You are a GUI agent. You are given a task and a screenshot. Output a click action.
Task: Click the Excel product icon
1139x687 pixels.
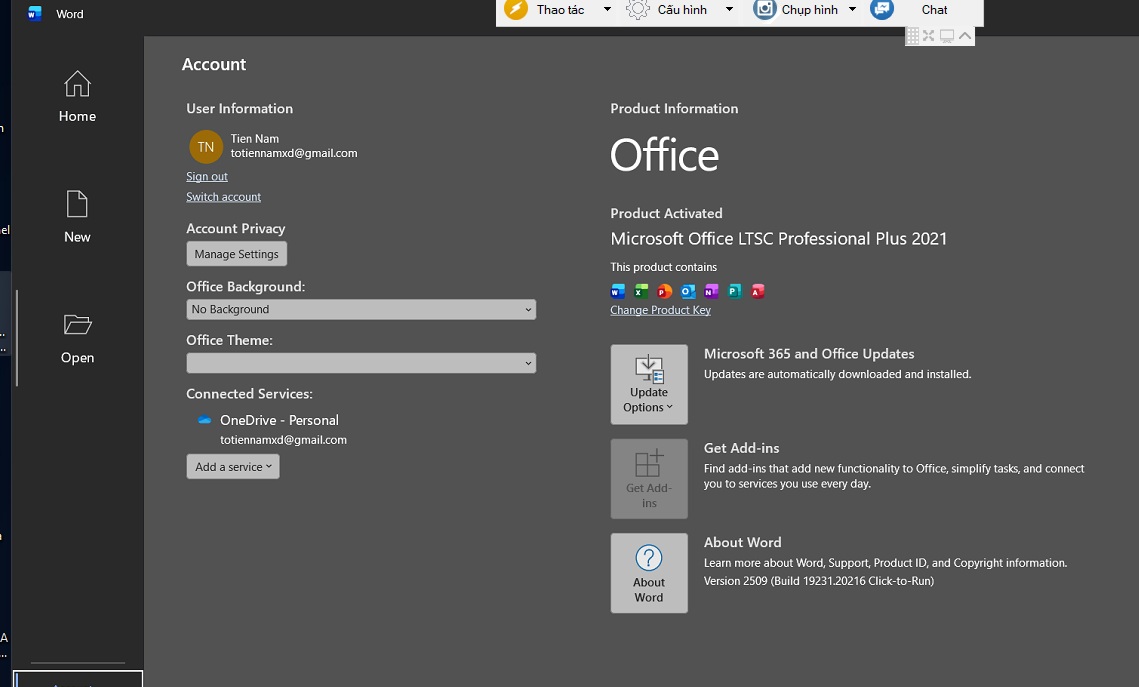tap(641, 291)
